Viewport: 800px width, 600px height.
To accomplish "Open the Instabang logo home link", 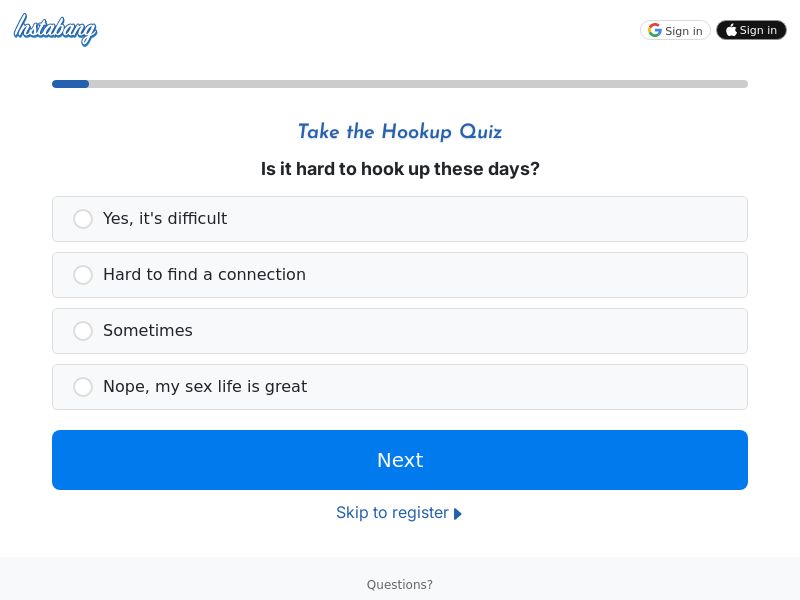I will 55,30.
